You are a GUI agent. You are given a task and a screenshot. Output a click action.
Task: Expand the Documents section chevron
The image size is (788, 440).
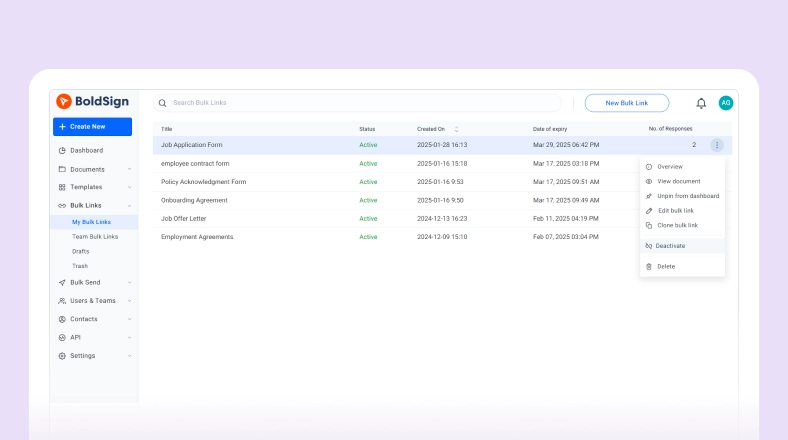pyautogui.click(x=129, y=169)
